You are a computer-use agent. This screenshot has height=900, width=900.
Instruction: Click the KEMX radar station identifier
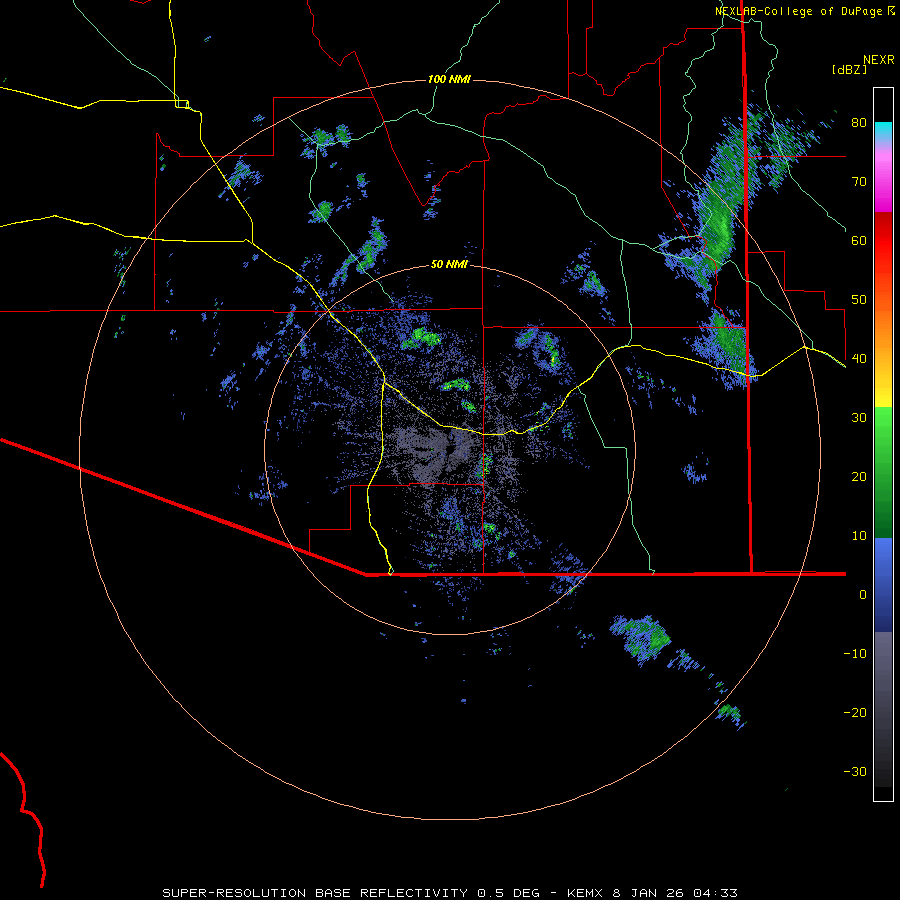coord(585,893)
